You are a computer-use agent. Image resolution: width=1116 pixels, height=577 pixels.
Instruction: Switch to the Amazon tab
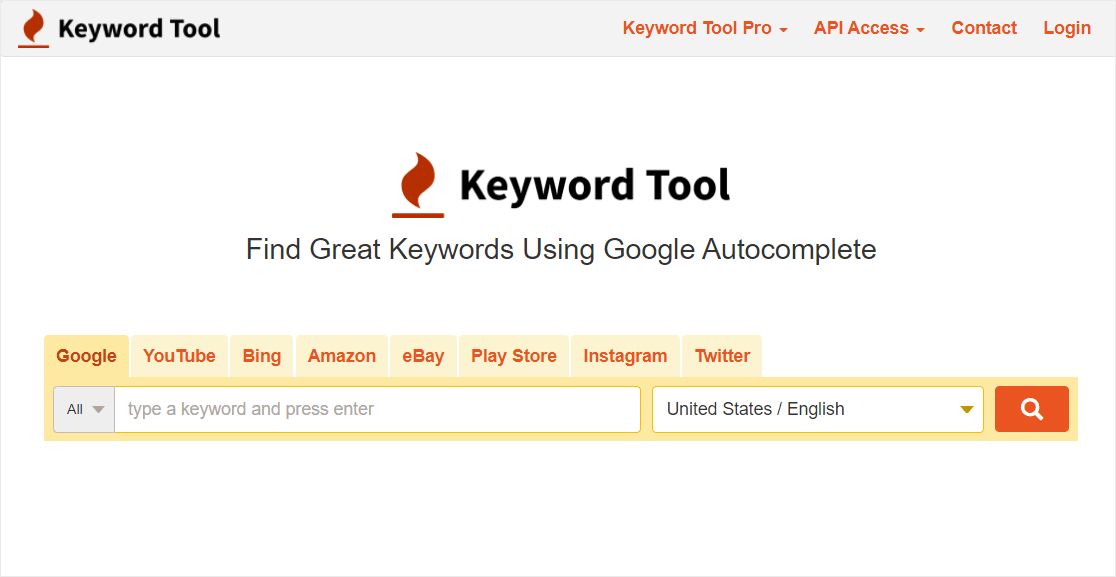coord(342,356)
